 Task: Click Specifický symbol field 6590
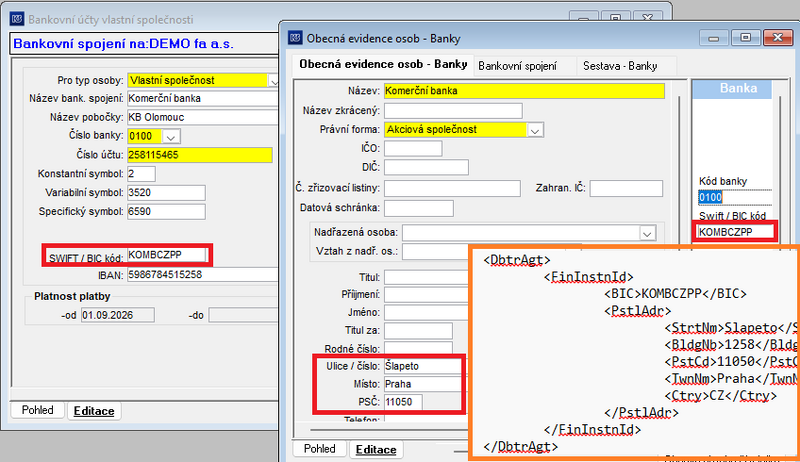pyautogui.click(x=166, y=212)
